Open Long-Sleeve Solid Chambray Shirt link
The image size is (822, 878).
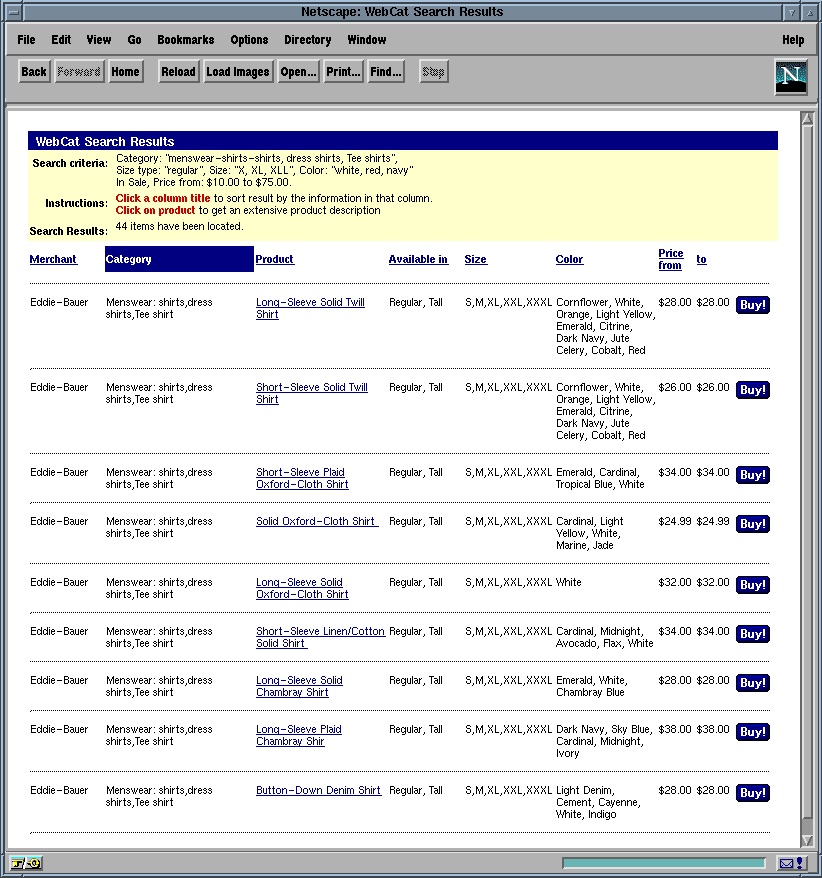click(x=300, y=686)
